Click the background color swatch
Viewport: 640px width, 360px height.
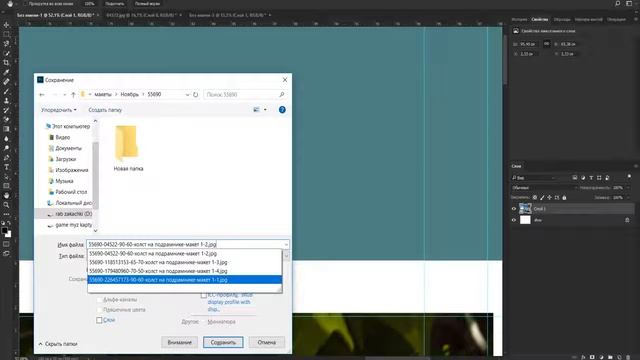click(x=9, y=235)
